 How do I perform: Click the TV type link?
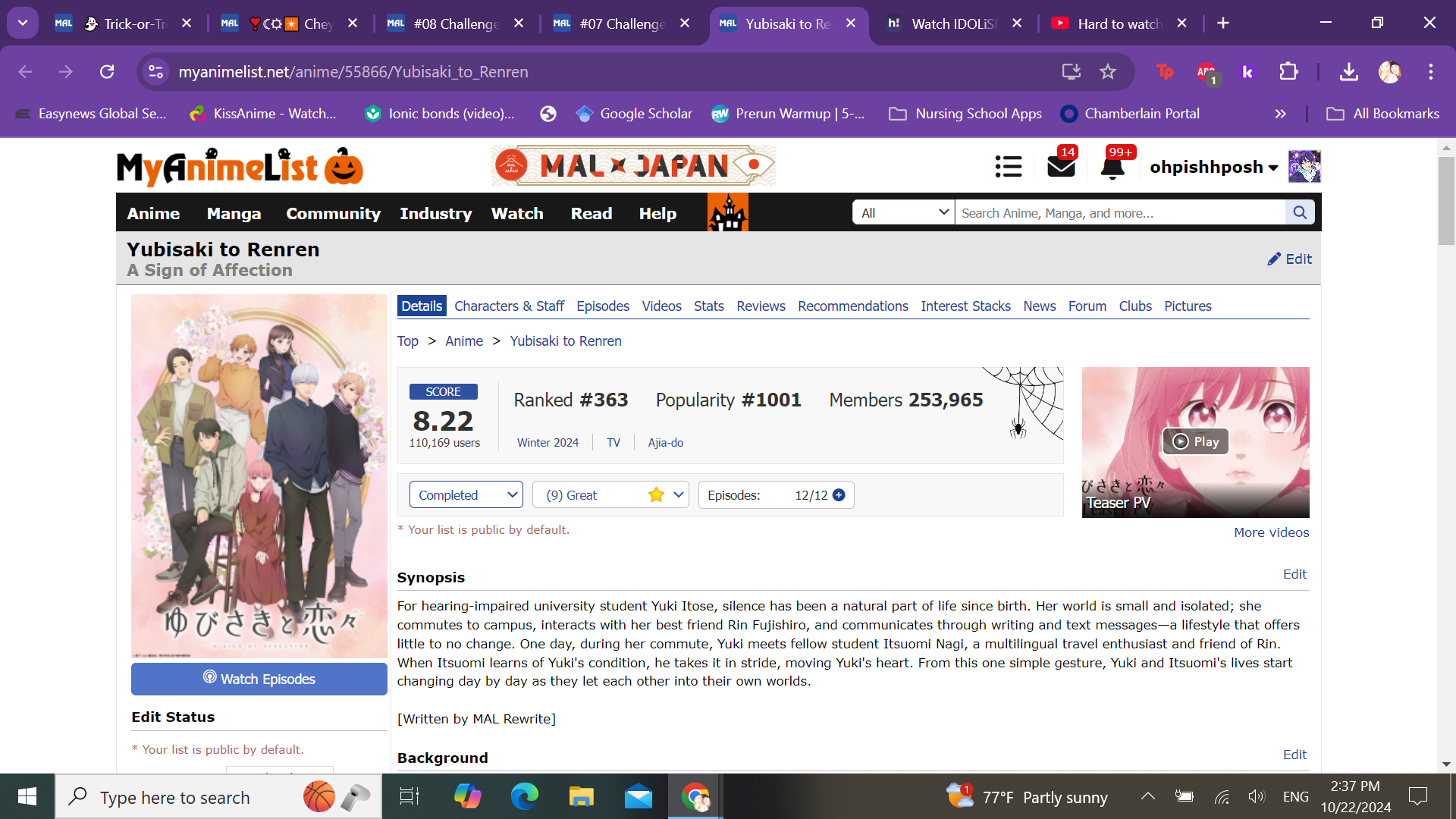point(613,443)
